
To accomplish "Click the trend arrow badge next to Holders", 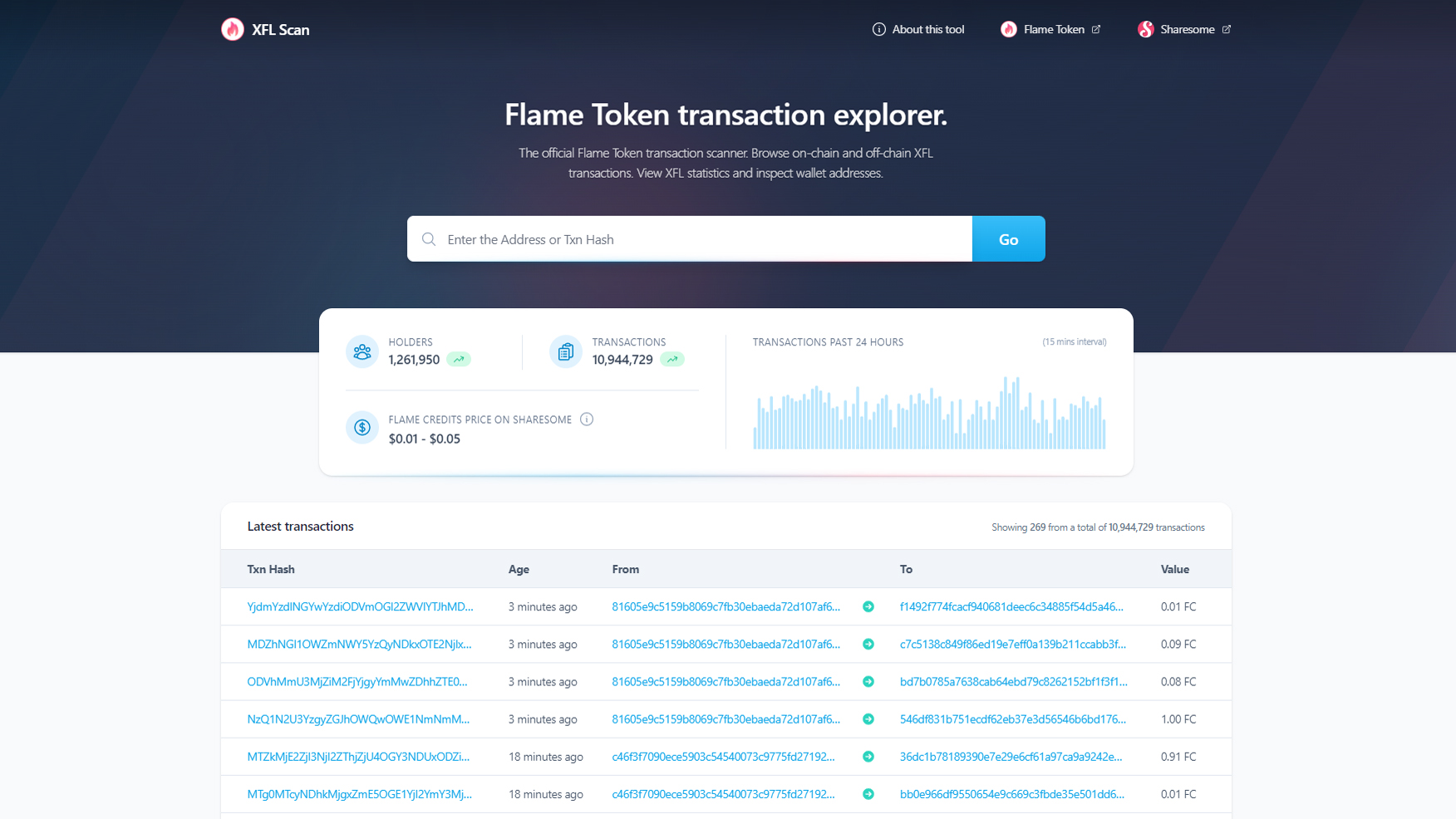I will [x=459, y=360].
